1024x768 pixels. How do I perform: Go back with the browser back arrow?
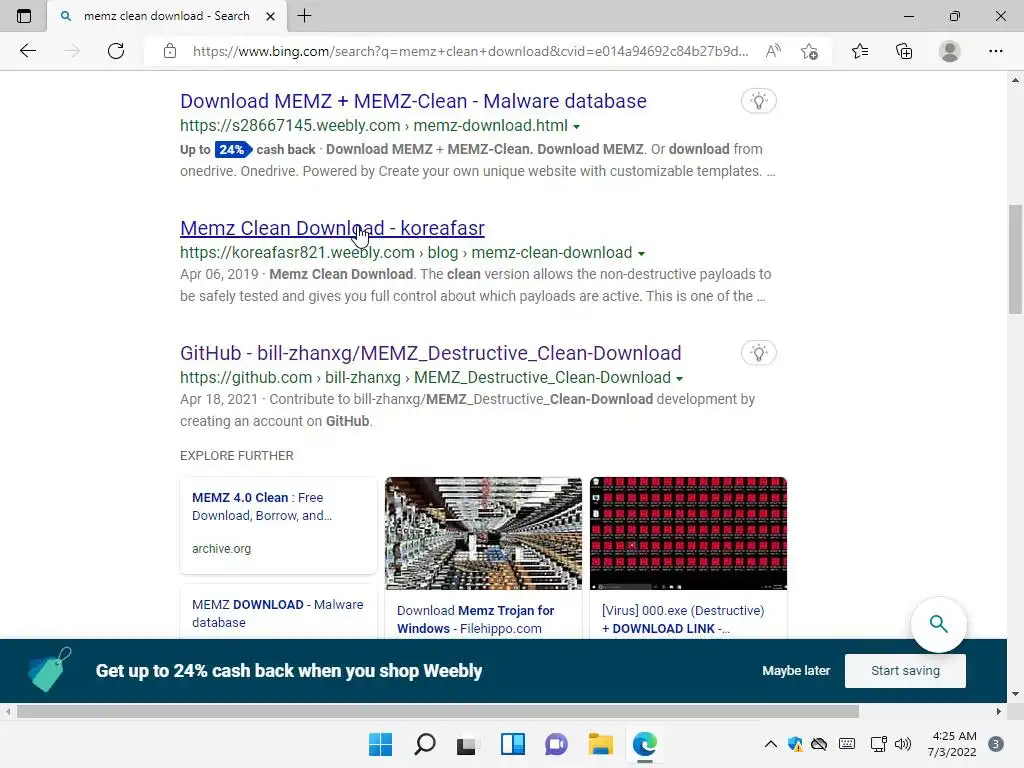27,51
